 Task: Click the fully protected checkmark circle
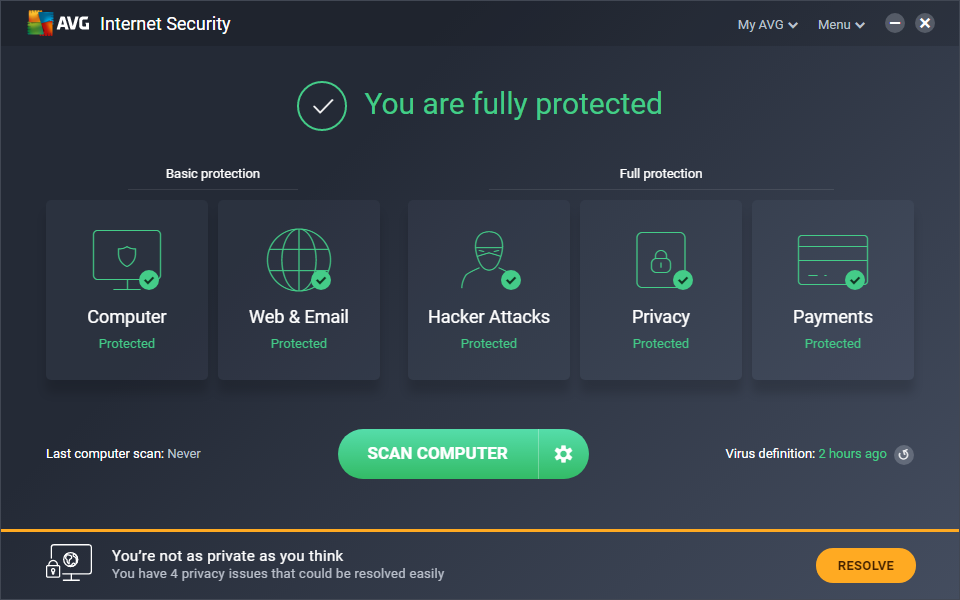click(x=322, y=105)
